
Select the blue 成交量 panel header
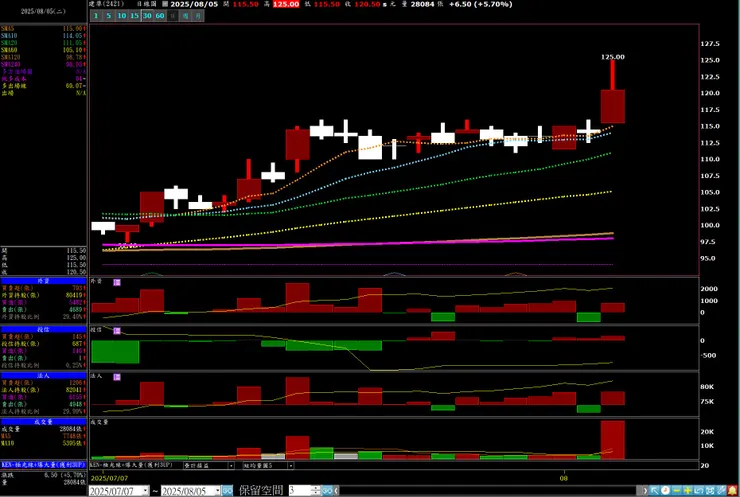[43, 422]
